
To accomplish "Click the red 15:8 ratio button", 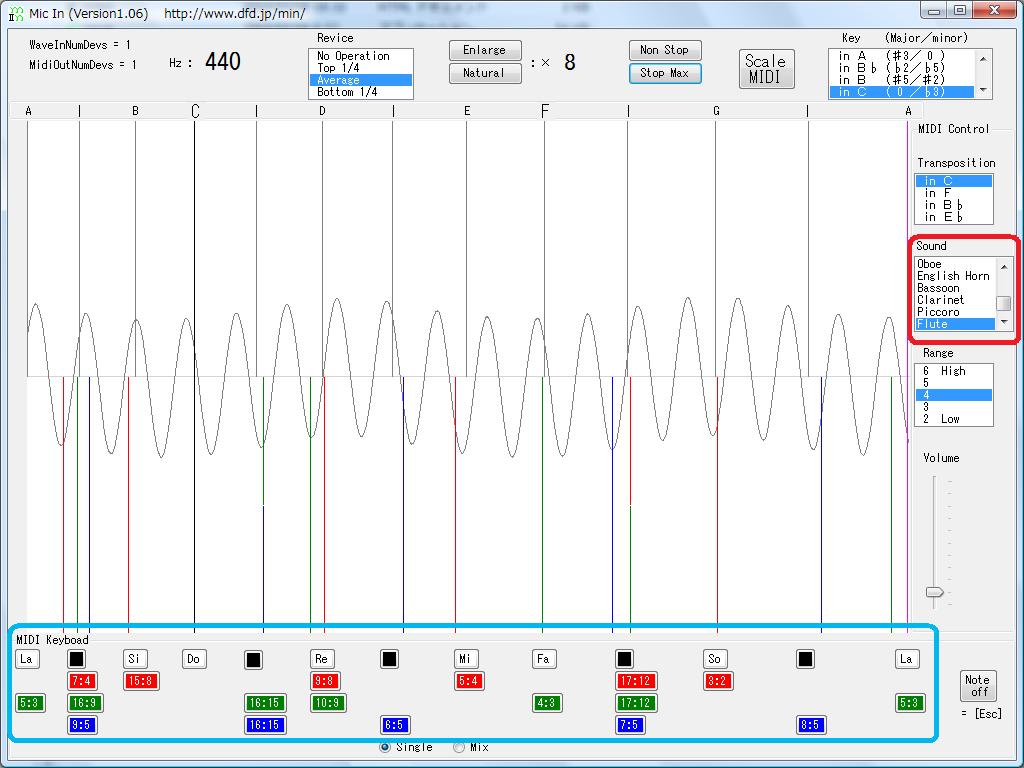I will tap(141, 681).
